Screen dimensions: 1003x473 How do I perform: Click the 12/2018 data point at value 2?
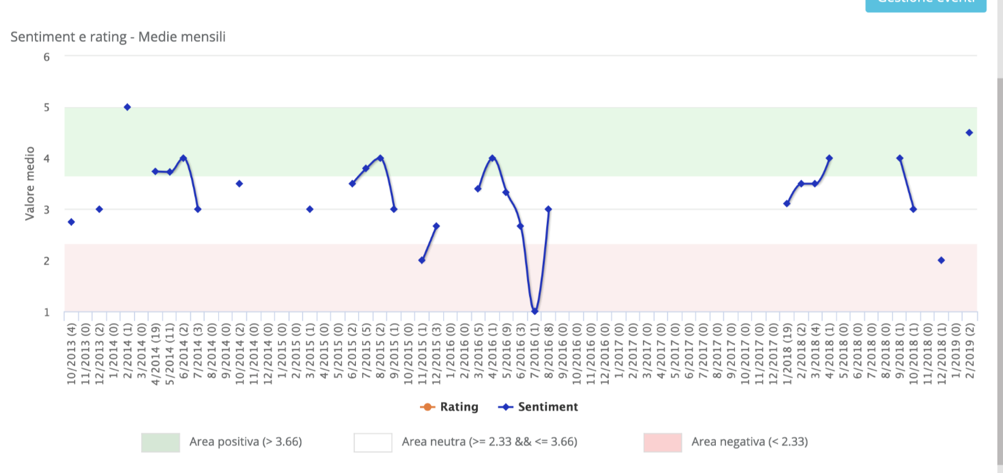pyautogui.click(x=941, y=260)
